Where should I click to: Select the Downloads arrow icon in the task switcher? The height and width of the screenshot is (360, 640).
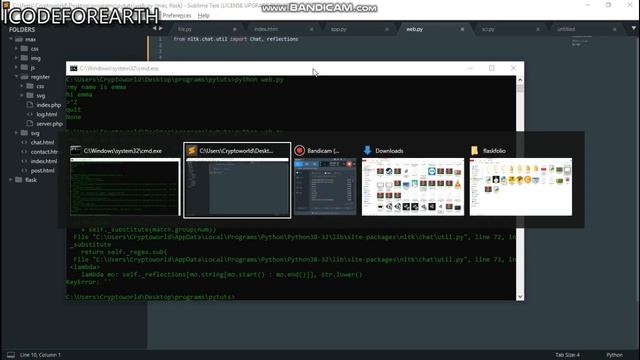tap(367, 151)
